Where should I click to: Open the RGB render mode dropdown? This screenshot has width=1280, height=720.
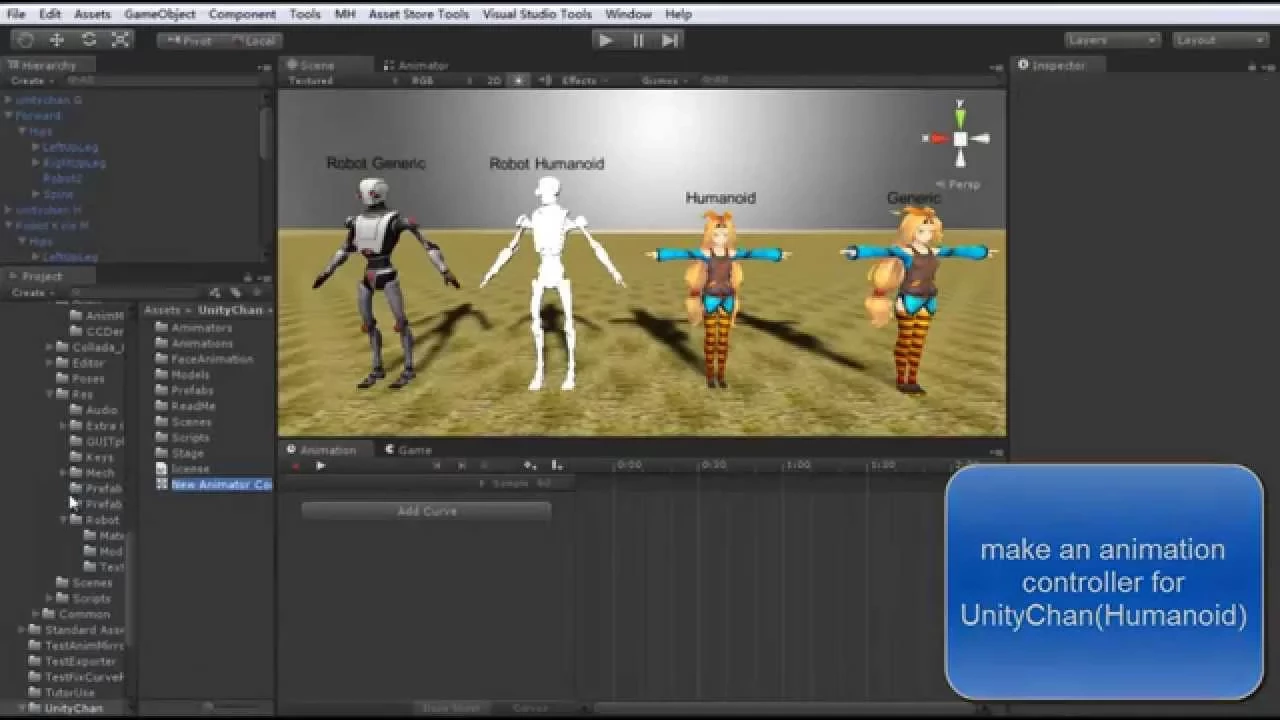tap(443, 81)
